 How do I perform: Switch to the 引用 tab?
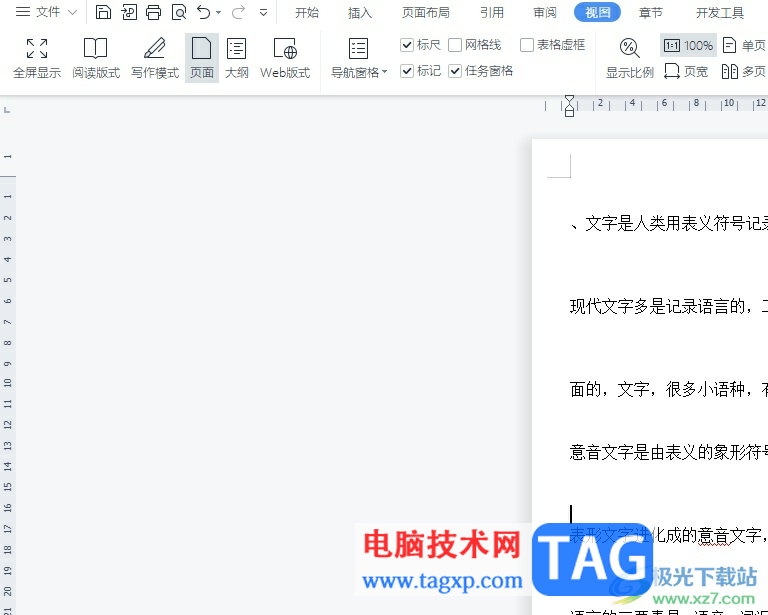tap(492, 13)
